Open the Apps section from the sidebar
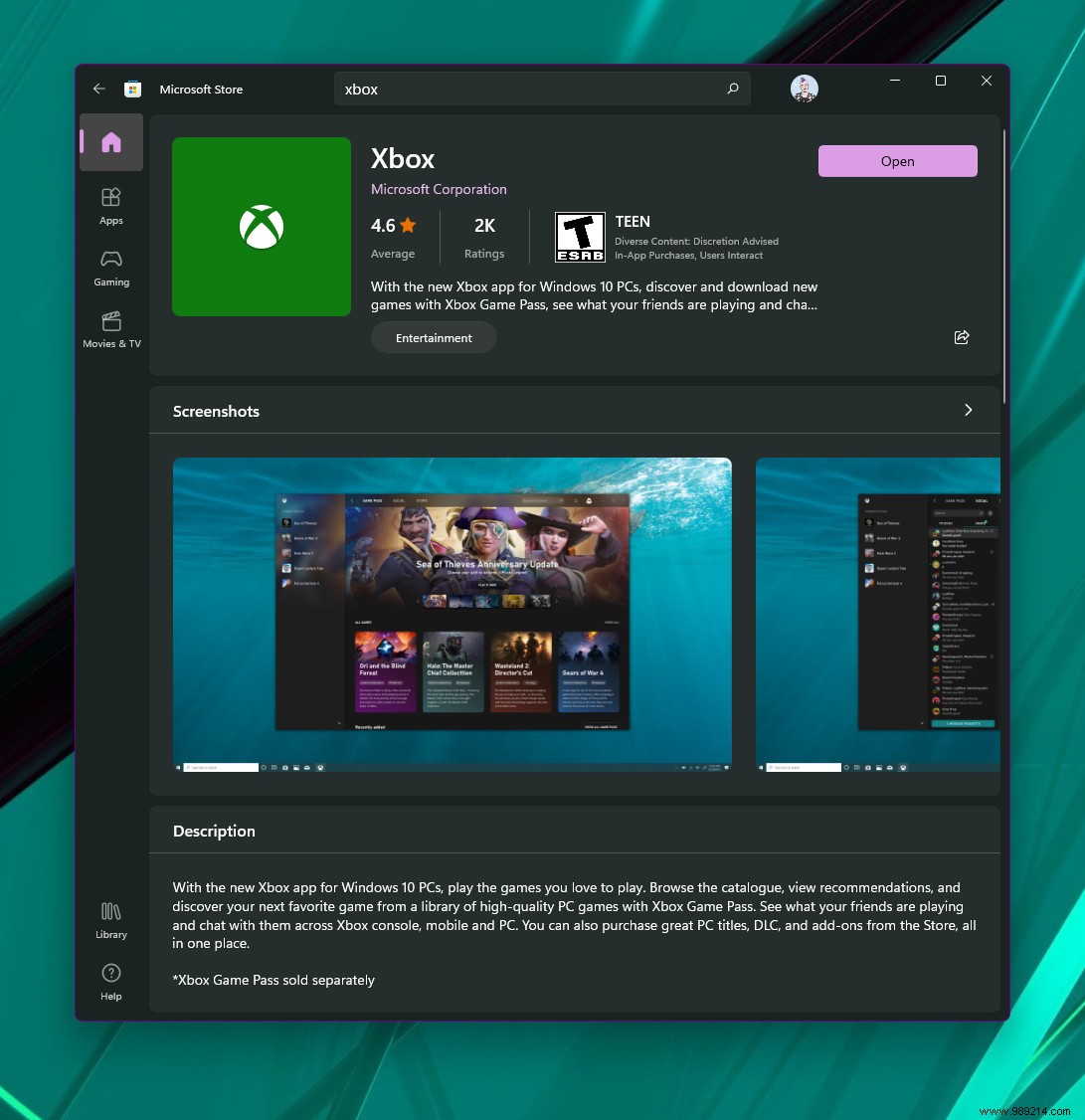1085x1120 pixels. [110, 204]
